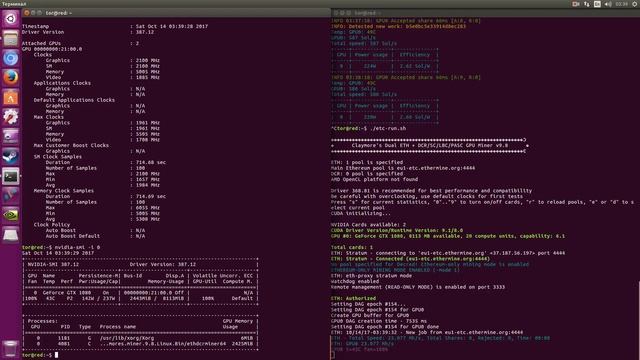Image resolution: width=640 pixels, height=360 pixels.
Task: Close the right terminal window
Action: pyautogui.click(x=336, y=13)
